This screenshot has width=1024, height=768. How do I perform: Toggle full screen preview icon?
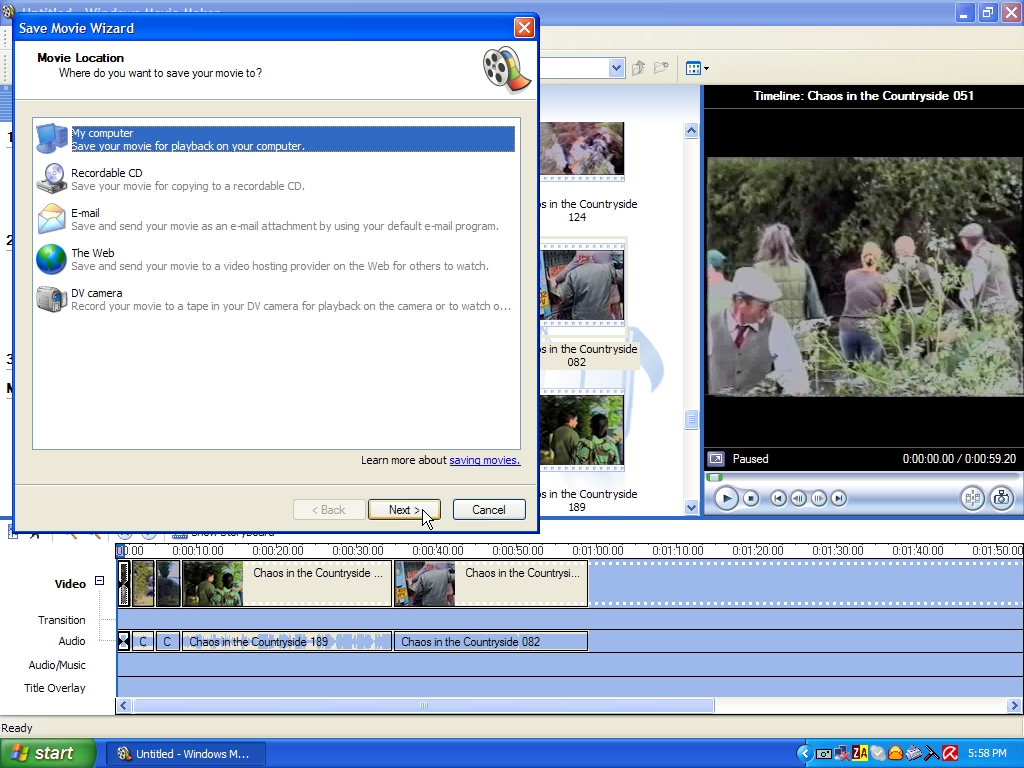point(716,459)
